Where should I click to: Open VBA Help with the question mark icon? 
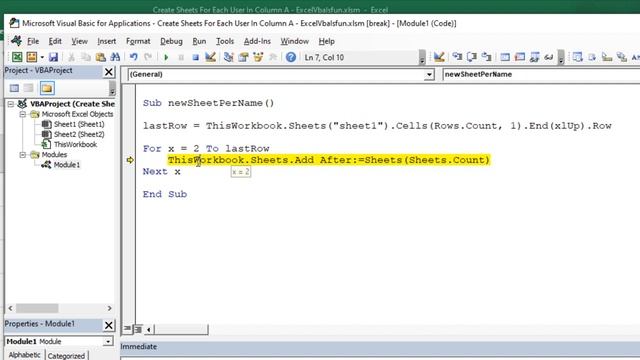[x=291, y=57]
